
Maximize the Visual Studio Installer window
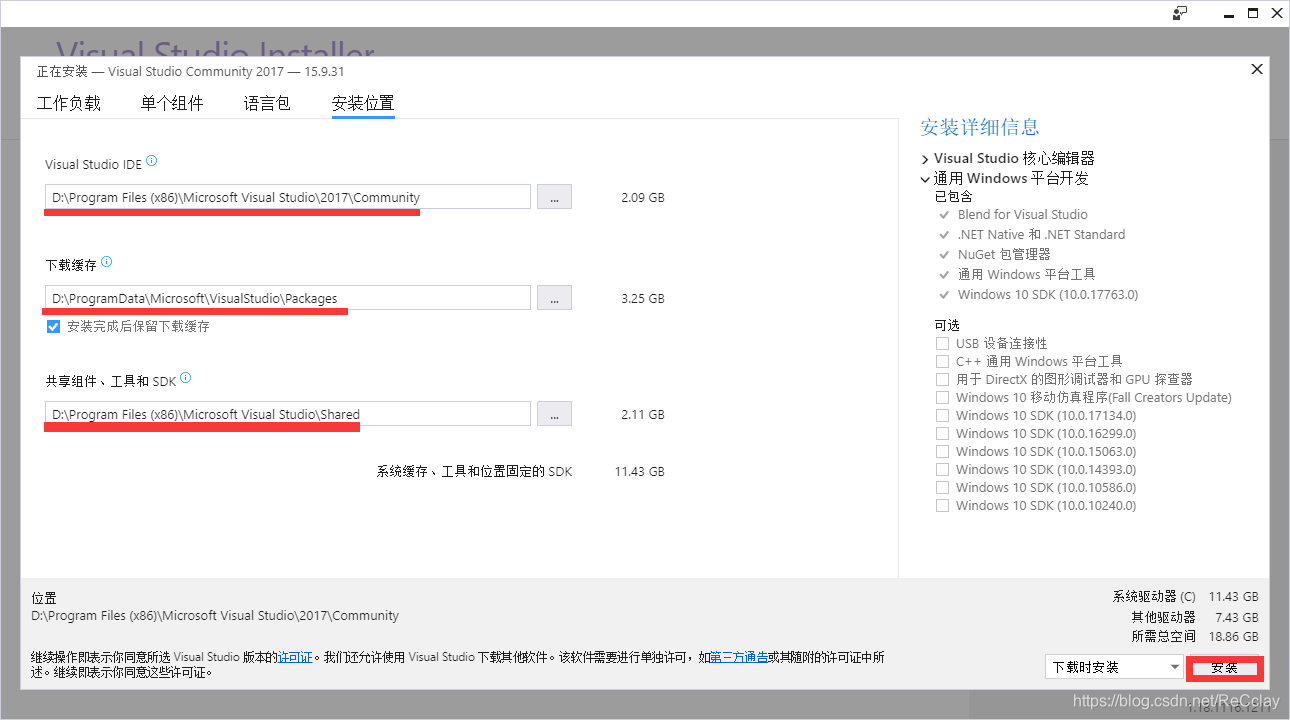tap(1253, 13)
